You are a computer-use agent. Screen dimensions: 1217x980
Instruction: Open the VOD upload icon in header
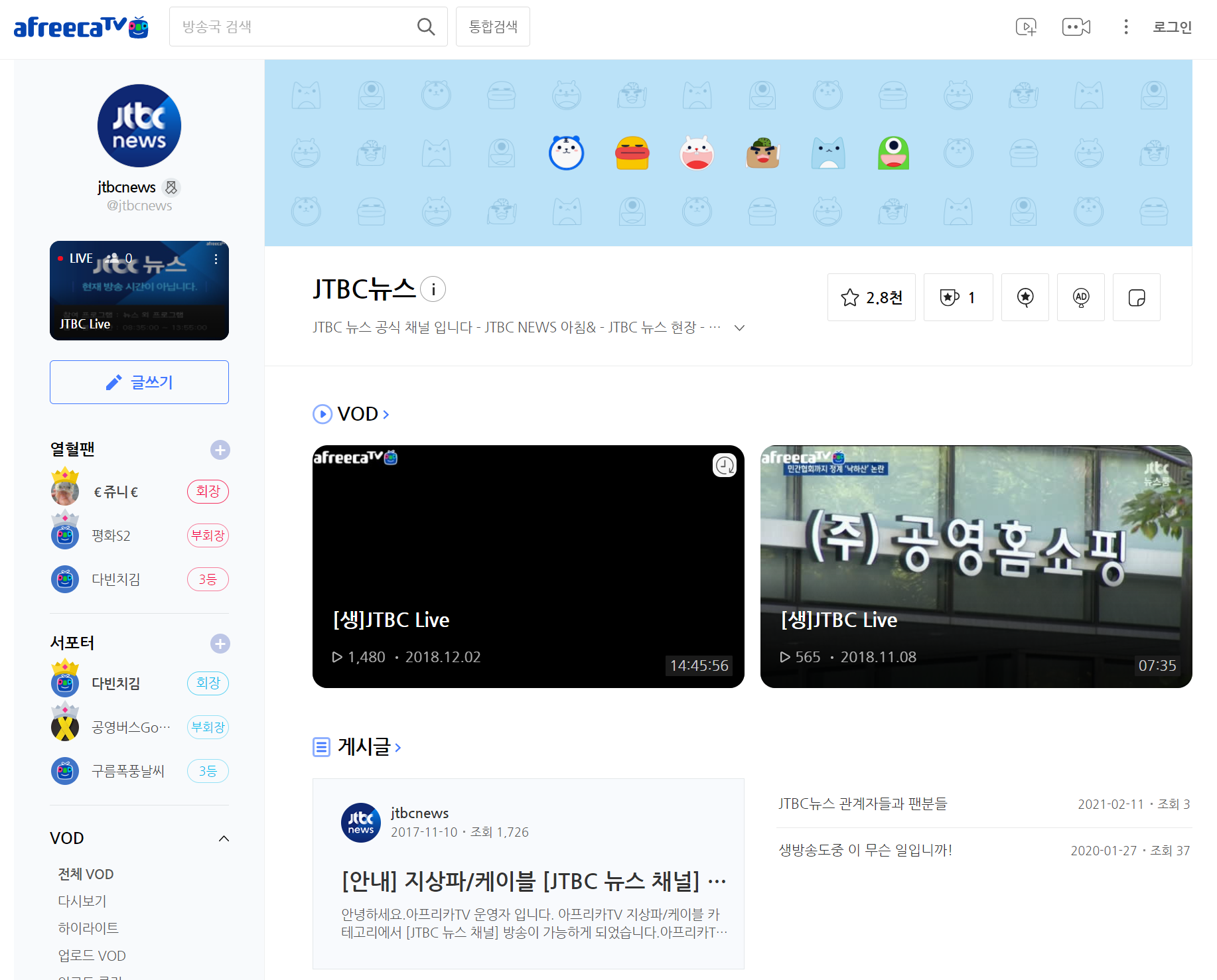[x=1026, y=27]
